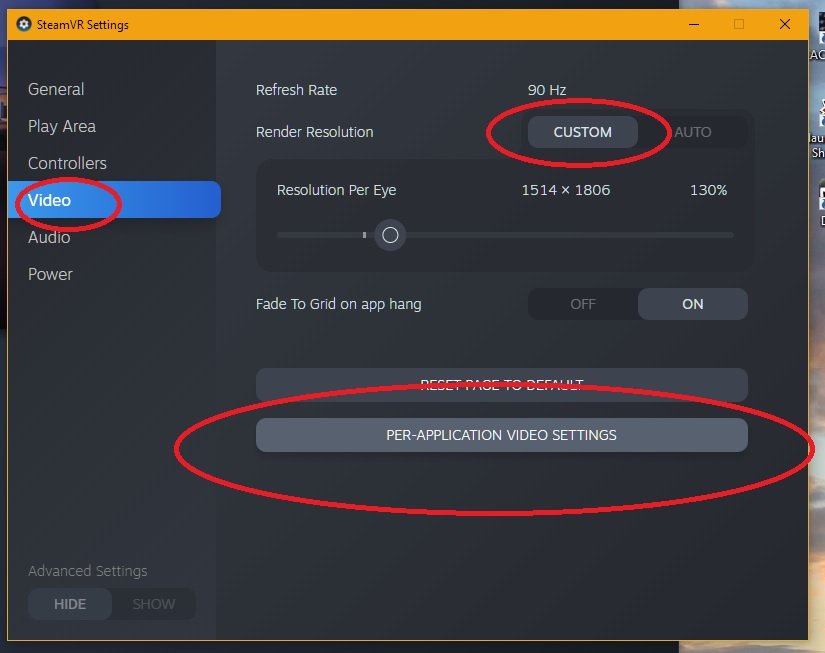Open Per-Application Video Settings
The image size is (825, 653).
click(501, 435)
